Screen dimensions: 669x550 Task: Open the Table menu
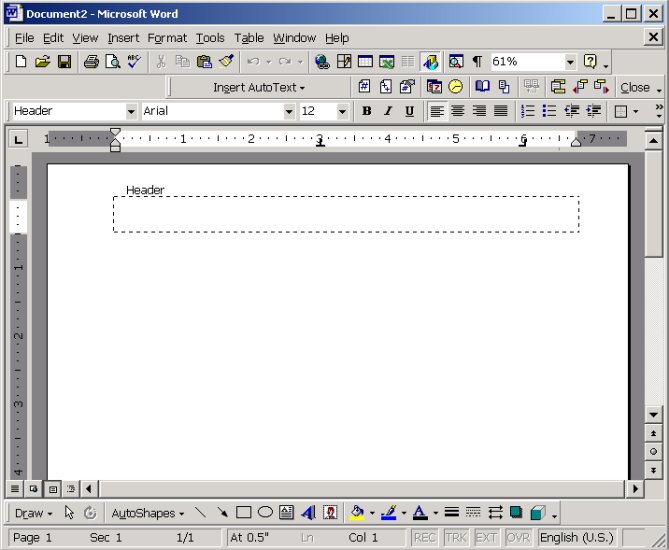[249, 38]
